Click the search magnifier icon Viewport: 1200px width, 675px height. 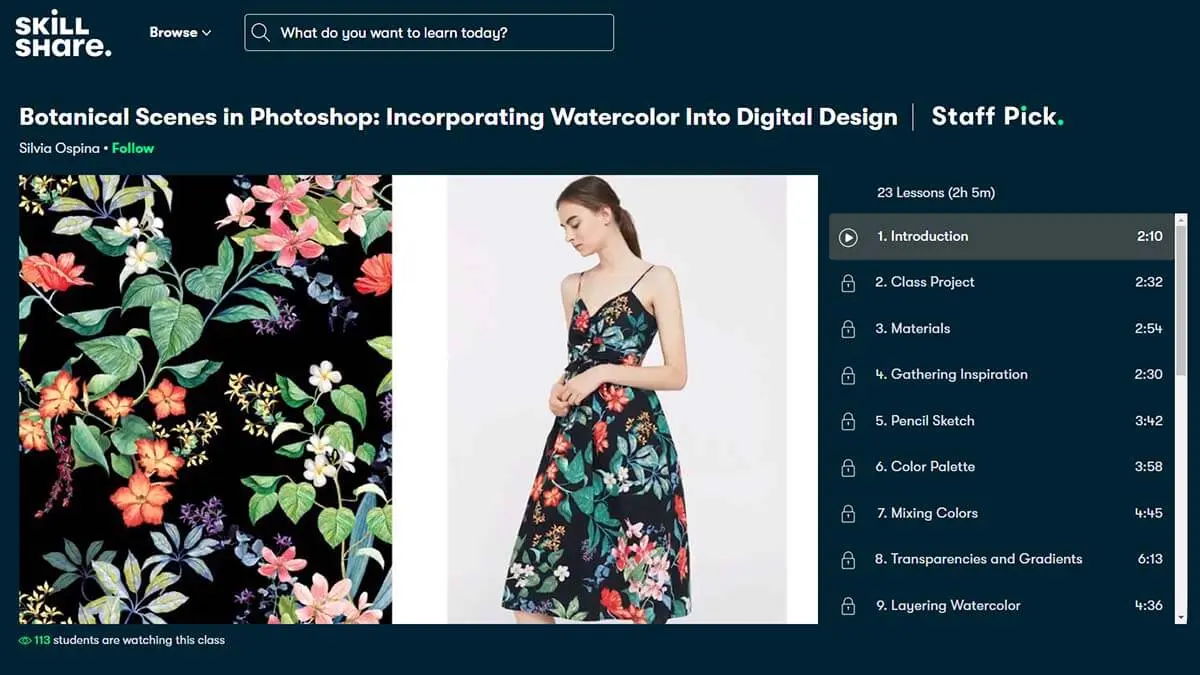(261, 32)
